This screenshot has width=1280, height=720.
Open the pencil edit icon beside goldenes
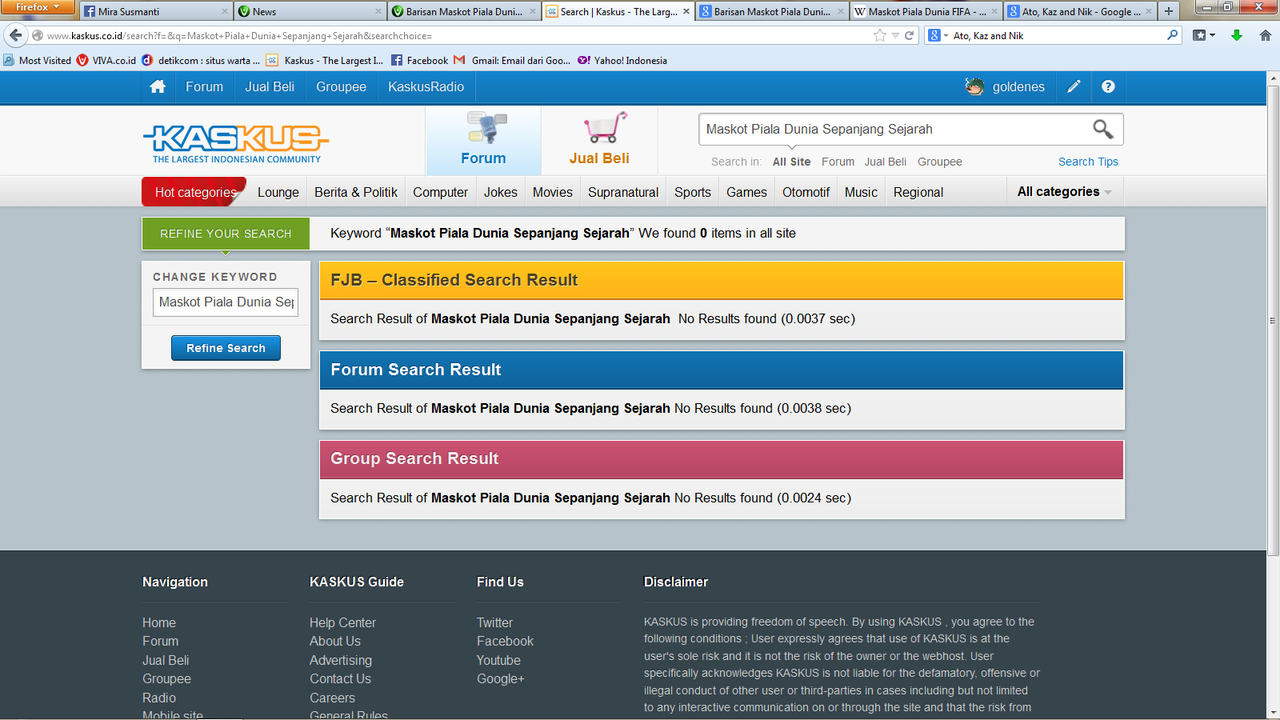point(1074,87)
